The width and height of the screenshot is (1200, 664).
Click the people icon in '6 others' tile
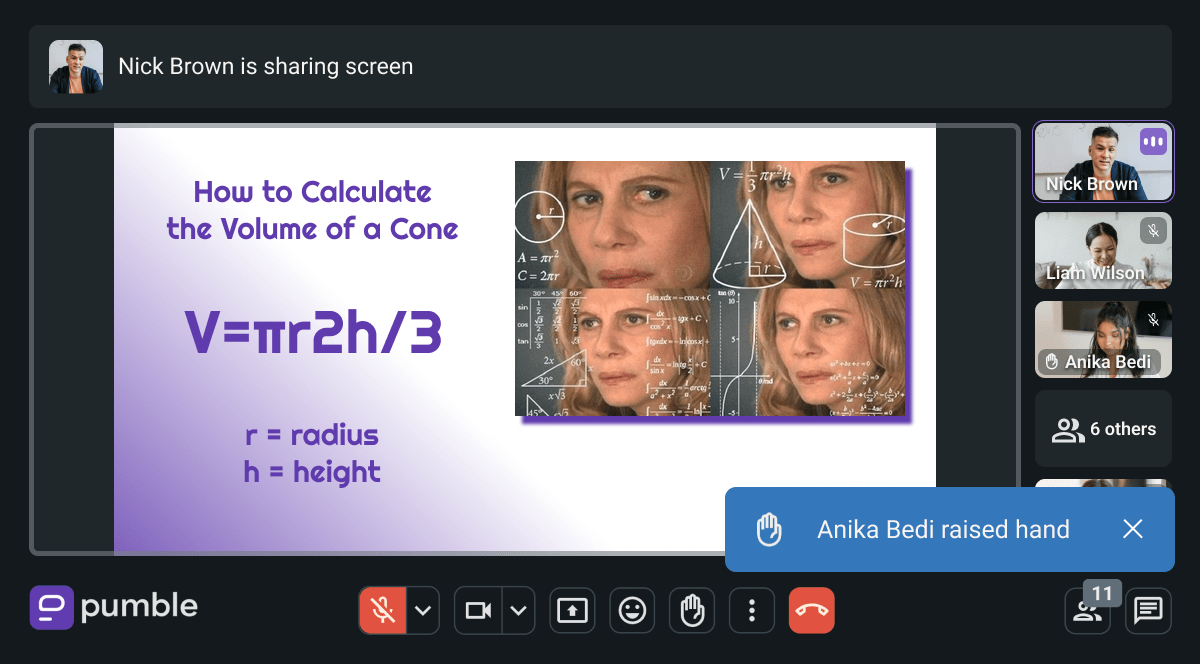click(x=1068, y=430)
